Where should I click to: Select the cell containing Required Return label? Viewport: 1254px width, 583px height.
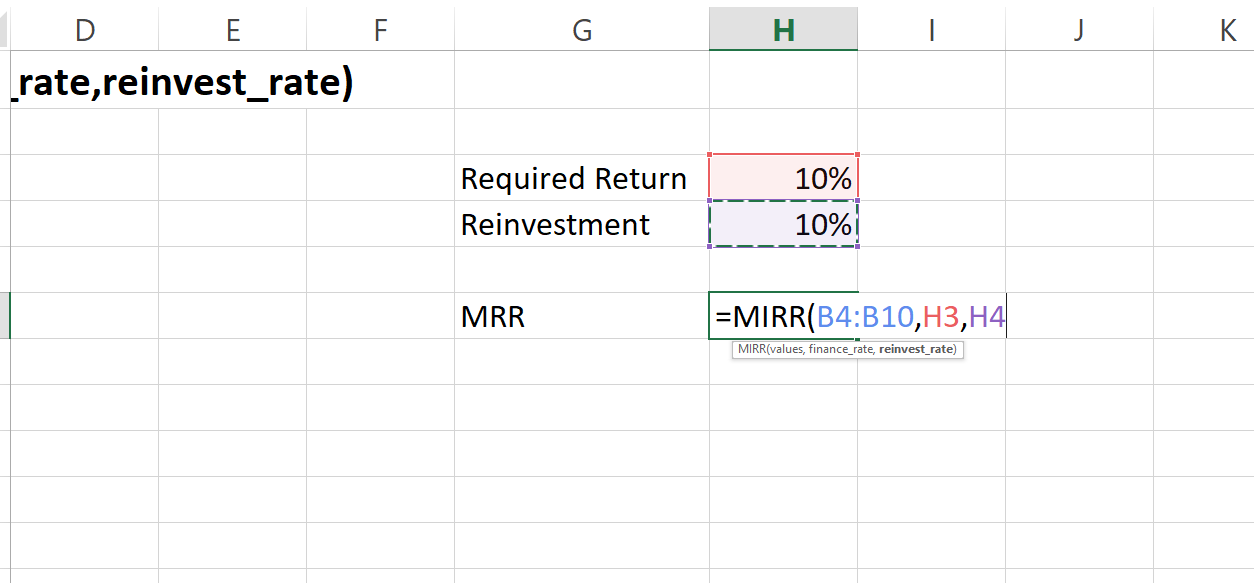click(x=573, y=178)
